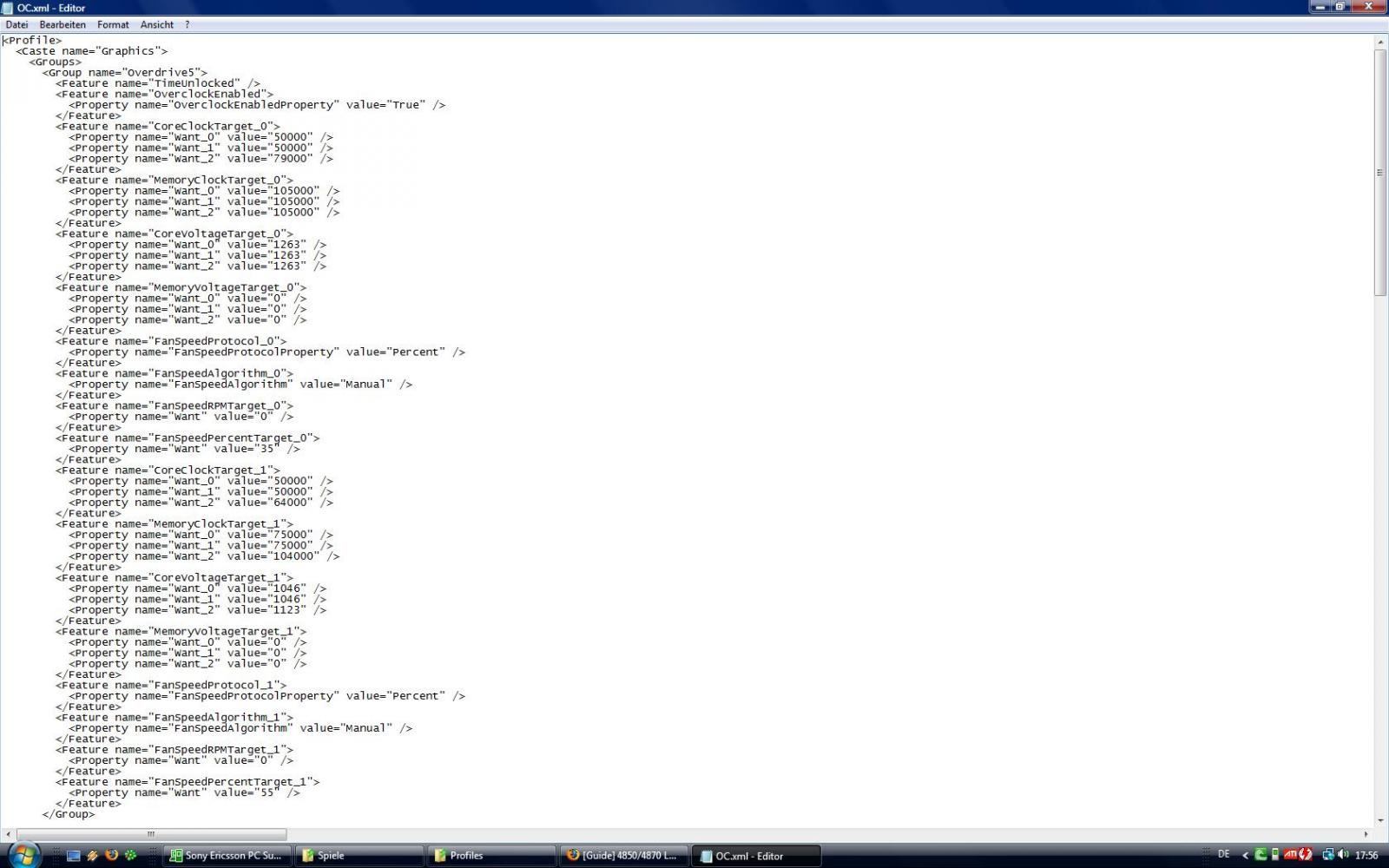Viewport: 1389px width, 868px height.
Task: Click the vertical scrollbar up arrow
Action: pyautogui.click(x=1380, y=42)
